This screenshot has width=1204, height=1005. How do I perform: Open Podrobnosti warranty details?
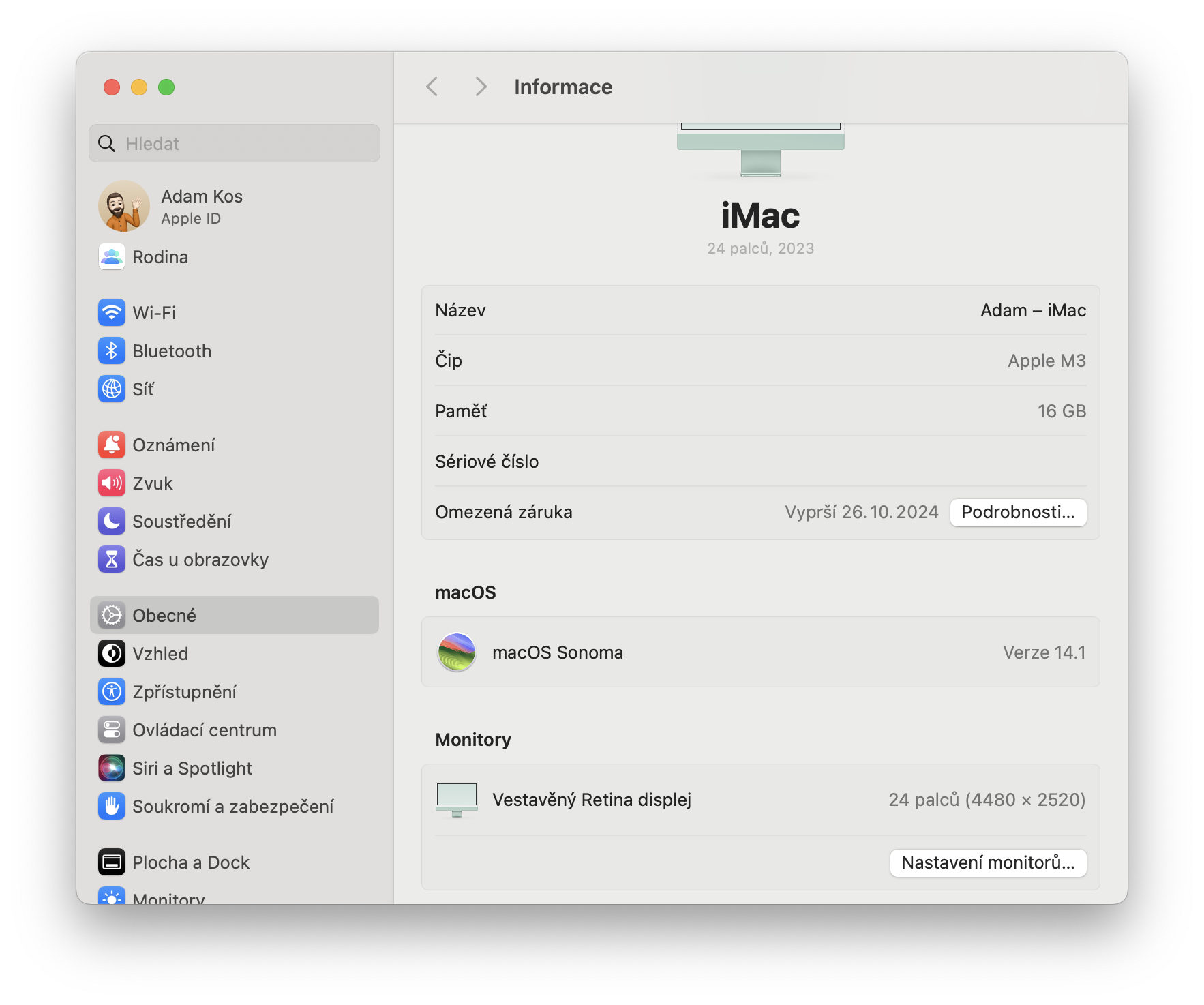coord(1018,513)
